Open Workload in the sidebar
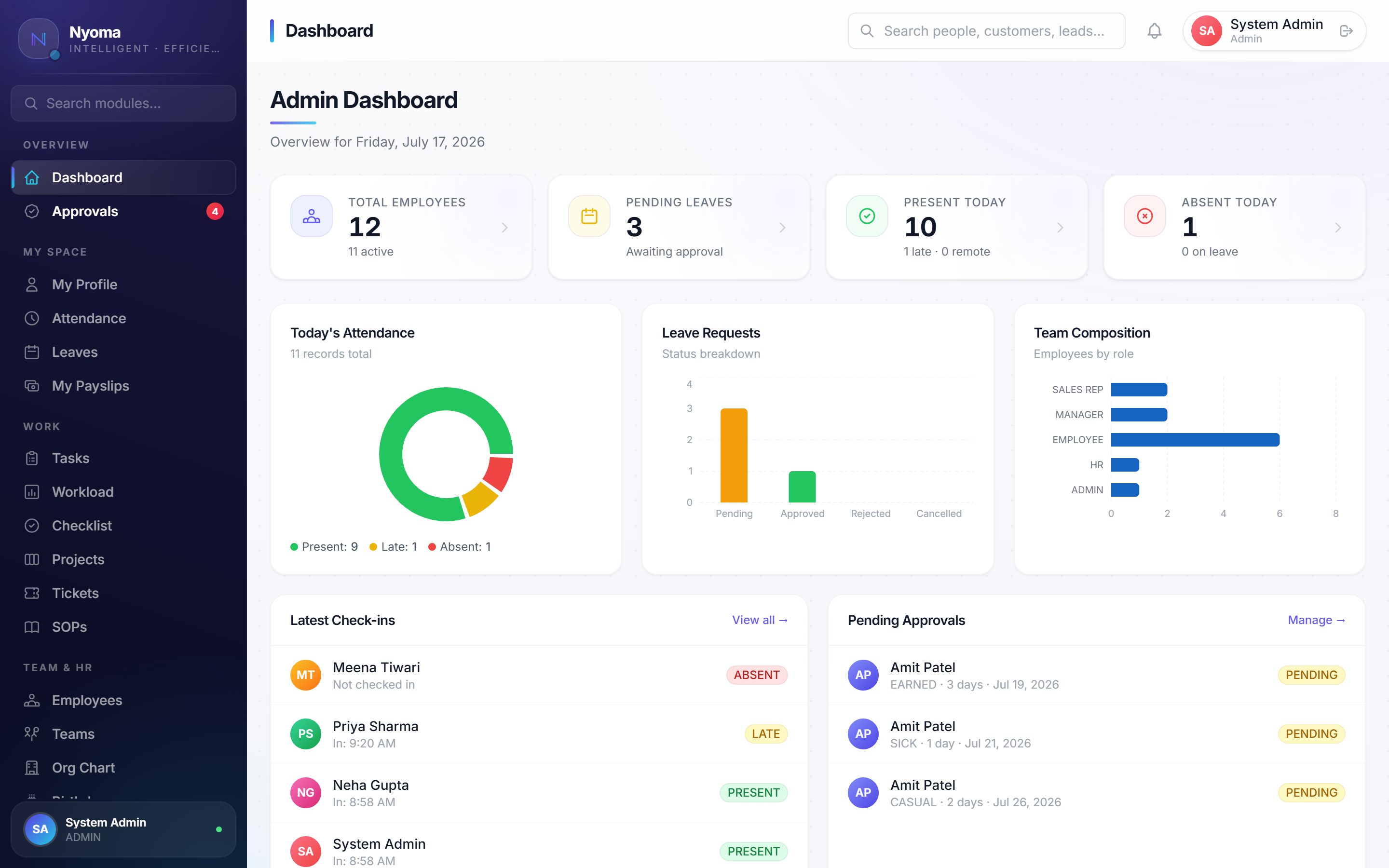This screenshot has width=1389, height=868. pos(123,492)
